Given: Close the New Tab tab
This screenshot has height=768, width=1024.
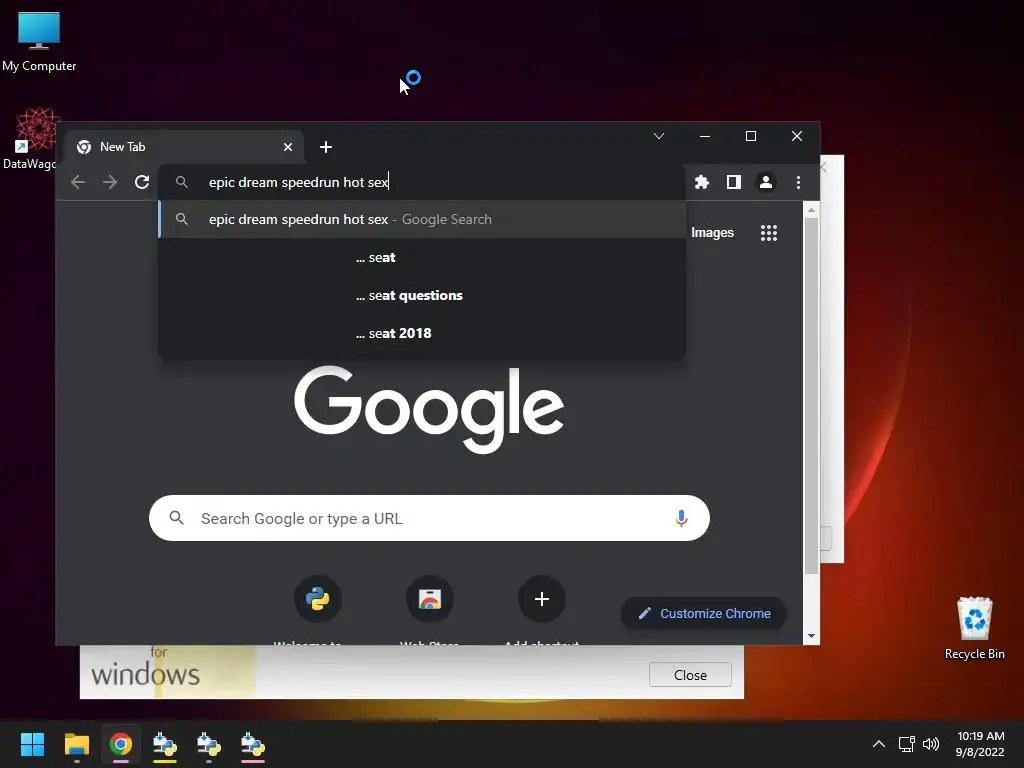Looking at the screenshot, I should [288, 147].
